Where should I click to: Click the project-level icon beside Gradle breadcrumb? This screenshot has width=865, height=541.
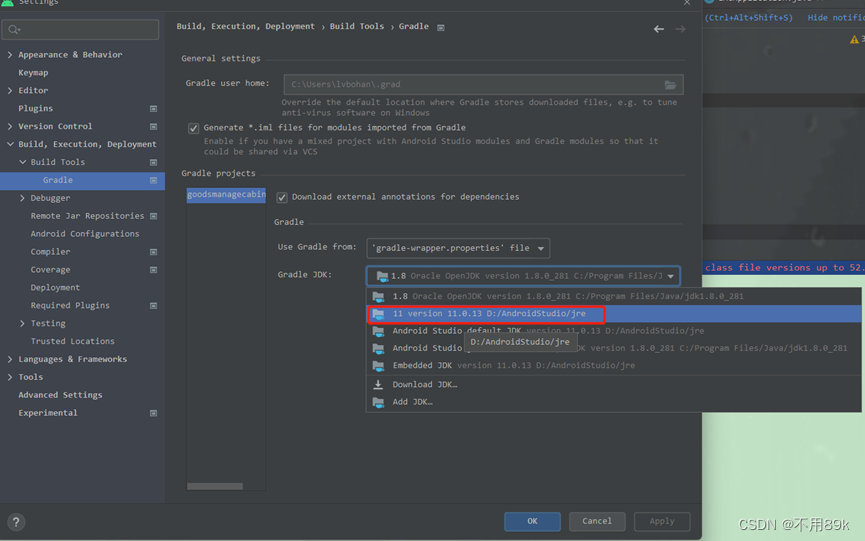(x=441, y=27)
